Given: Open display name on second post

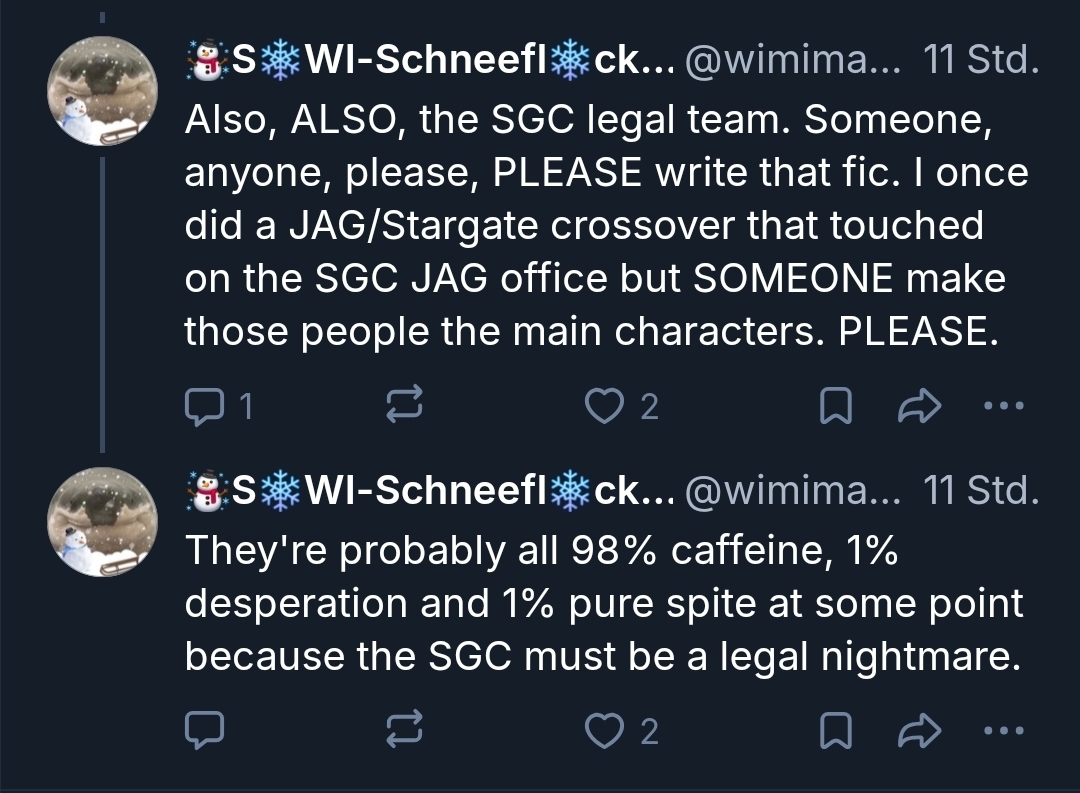Looking at the screenshot, I should 432,491.
